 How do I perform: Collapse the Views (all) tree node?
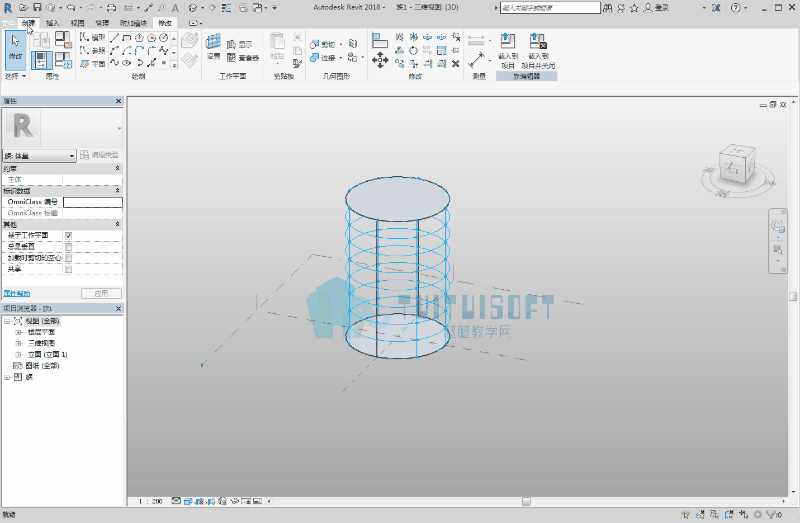pos(7,321)
